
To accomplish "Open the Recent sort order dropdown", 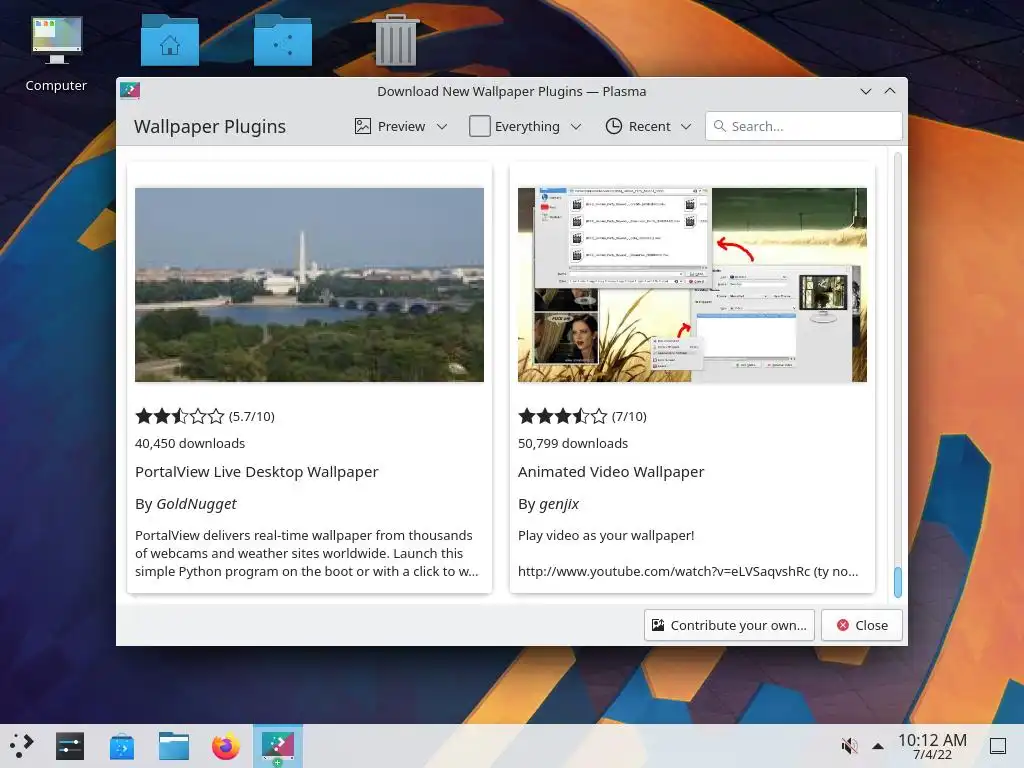I will coord(648,126).
